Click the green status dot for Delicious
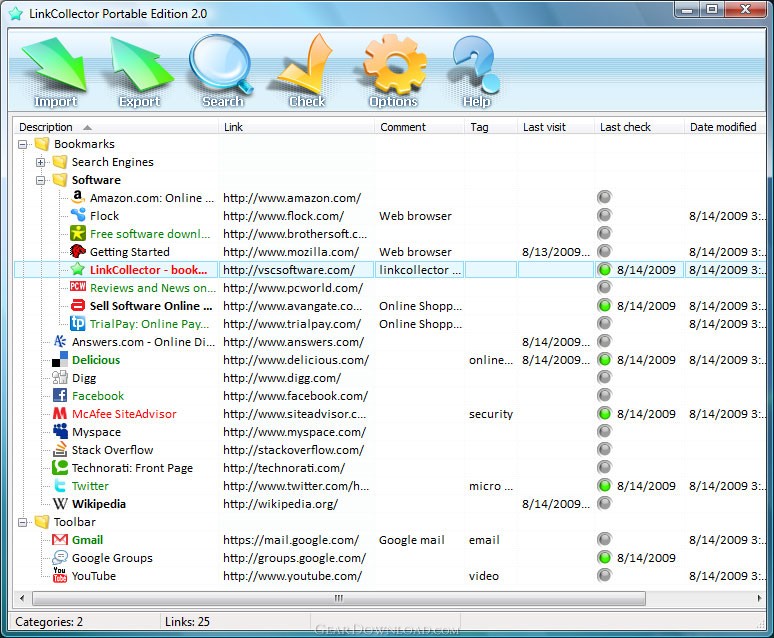Viewport: 774px width, 638px height. [x=604, y=359]
